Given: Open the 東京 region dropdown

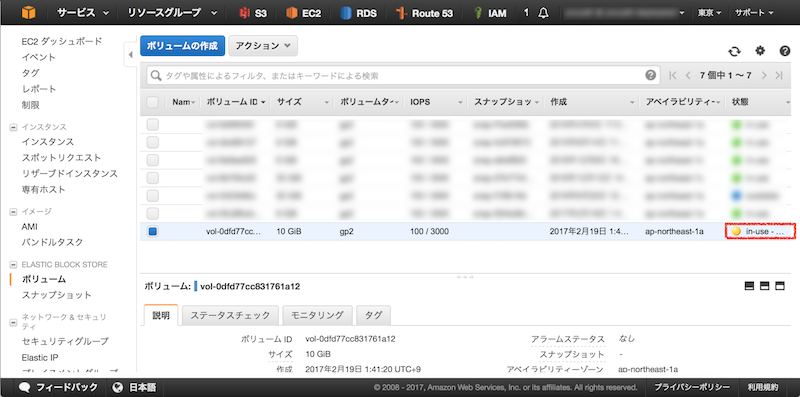Looking at the screenshot, I should 710,13.
